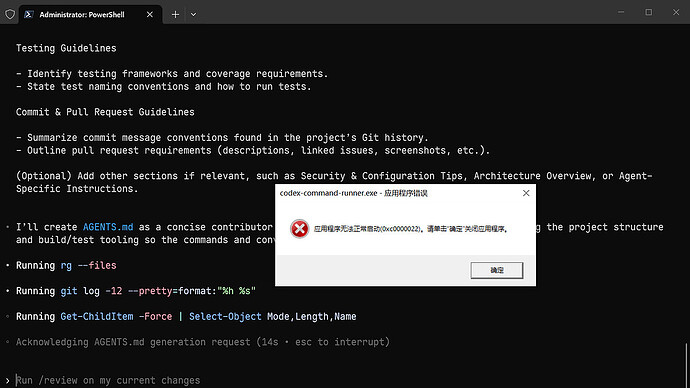This screenshot has height=388, width=690.
Task: Click "Identify testing frameworks and coverage requirements" line
Action: pos(172,73)
